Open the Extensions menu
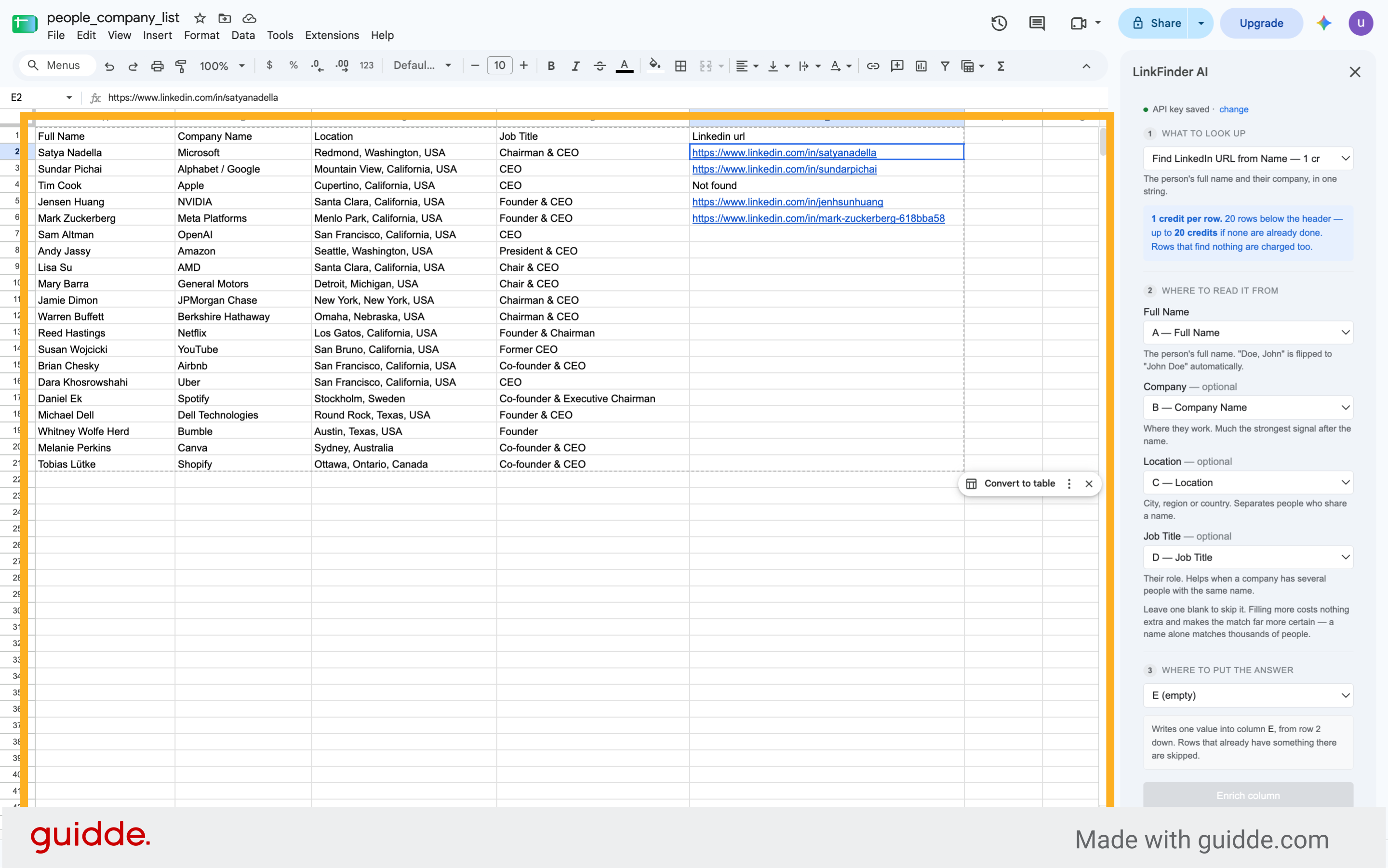 332,35
